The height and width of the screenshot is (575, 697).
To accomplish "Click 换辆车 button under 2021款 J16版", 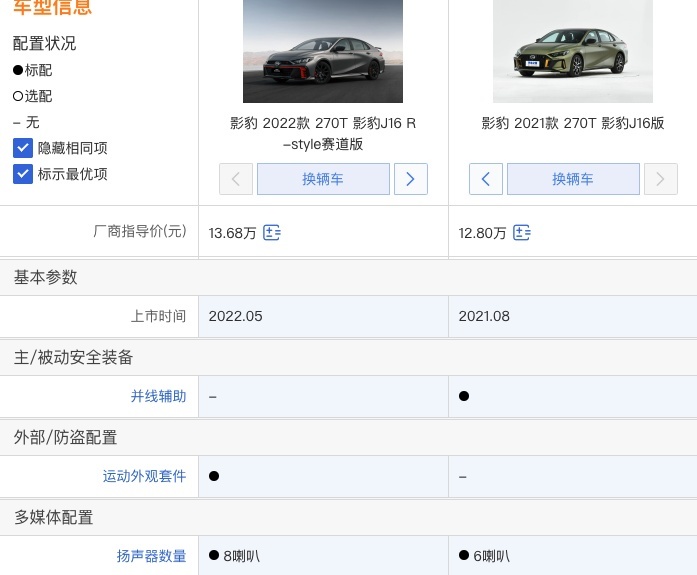I will [x=573, y=179].
